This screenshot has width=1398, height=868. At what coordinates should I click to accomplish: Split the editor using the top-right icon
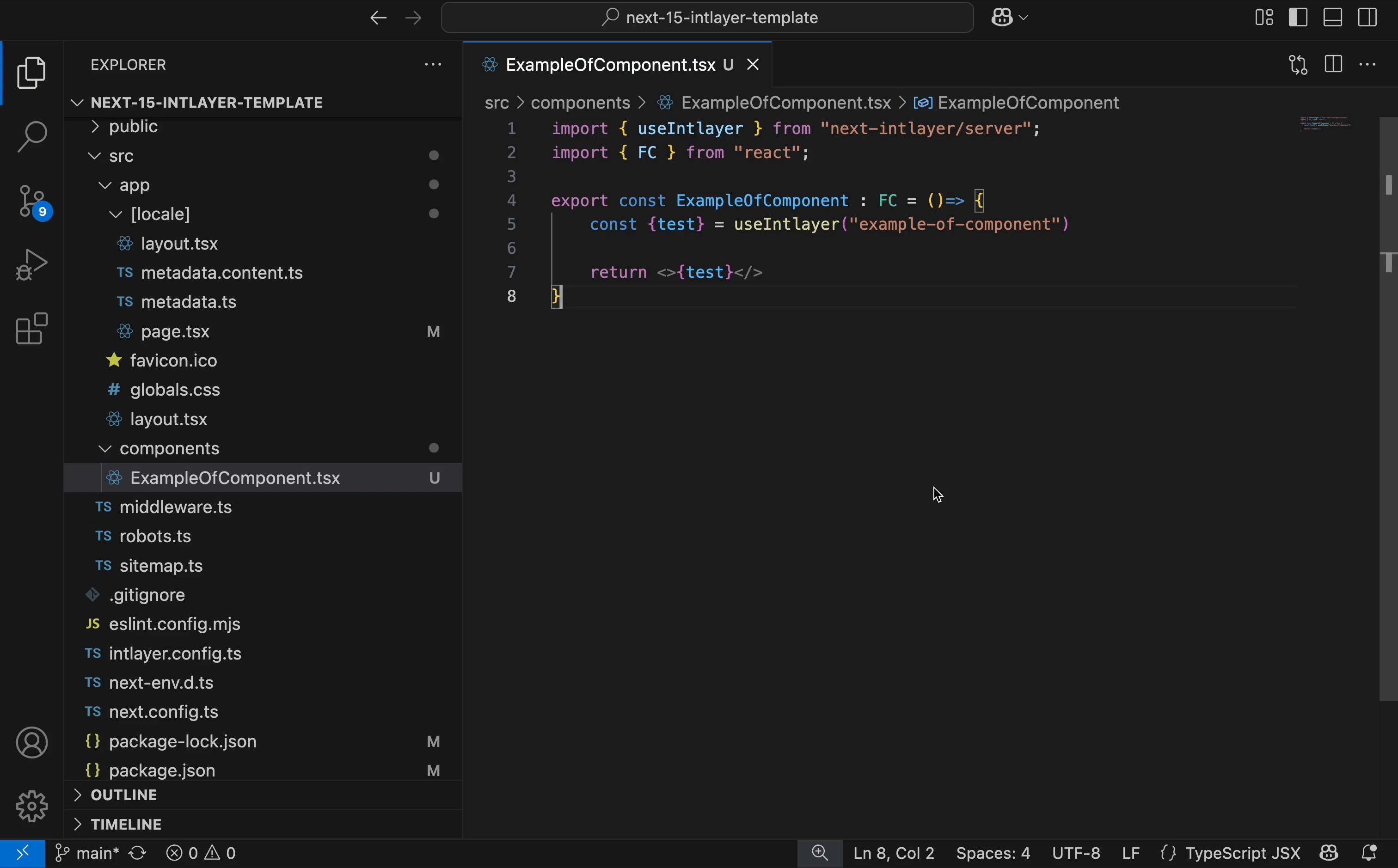point(1333,64)
